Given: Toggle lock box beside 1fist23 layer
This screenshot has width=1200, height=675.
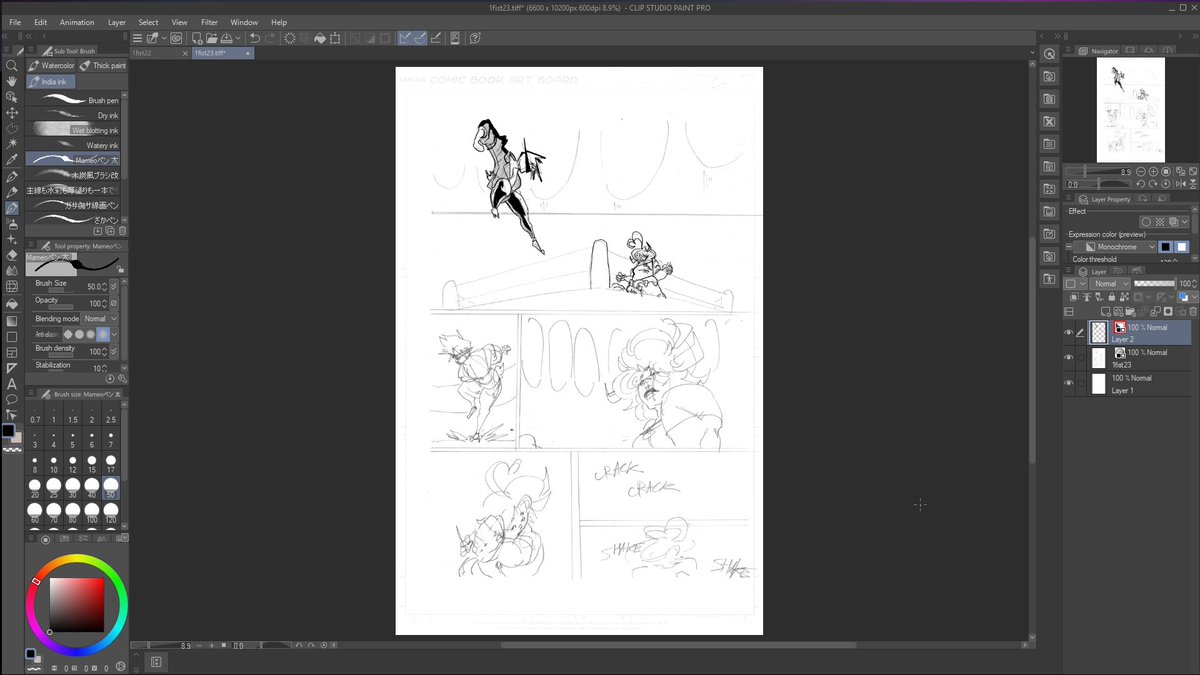Looking at the screenshot, I should [1081, 358].
